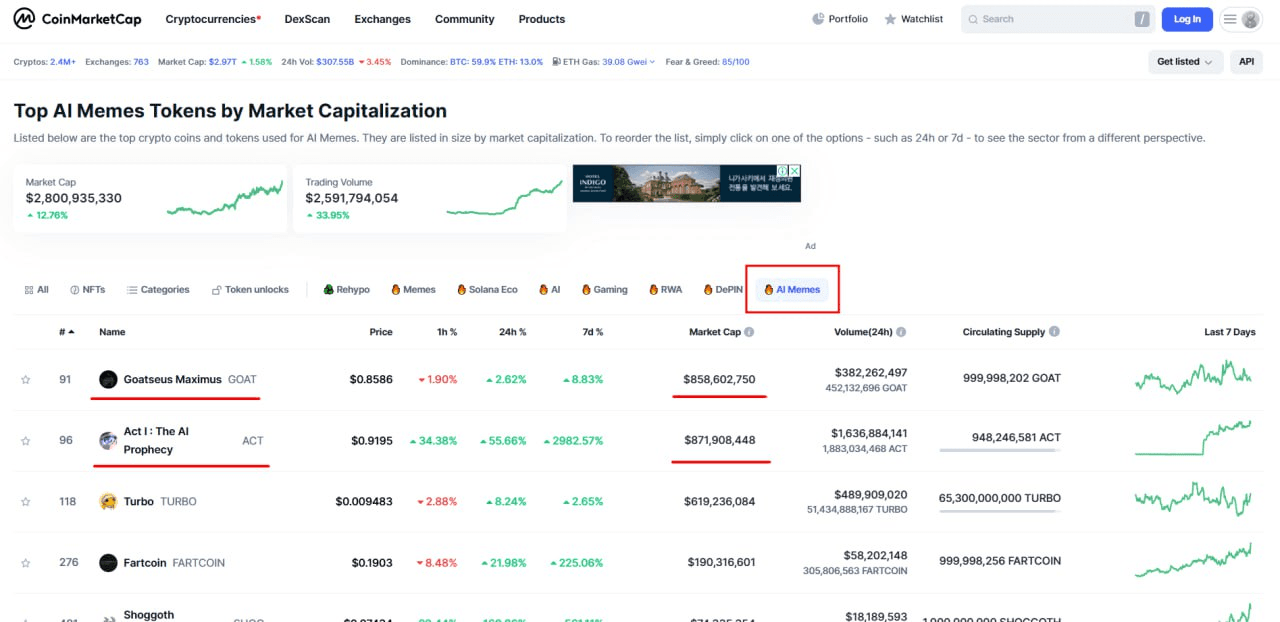Screen dimensions: 1280x622
Task: Click the slash shortcut icon in the search box
Action: pyautogui.click(x=1142, y=19)
